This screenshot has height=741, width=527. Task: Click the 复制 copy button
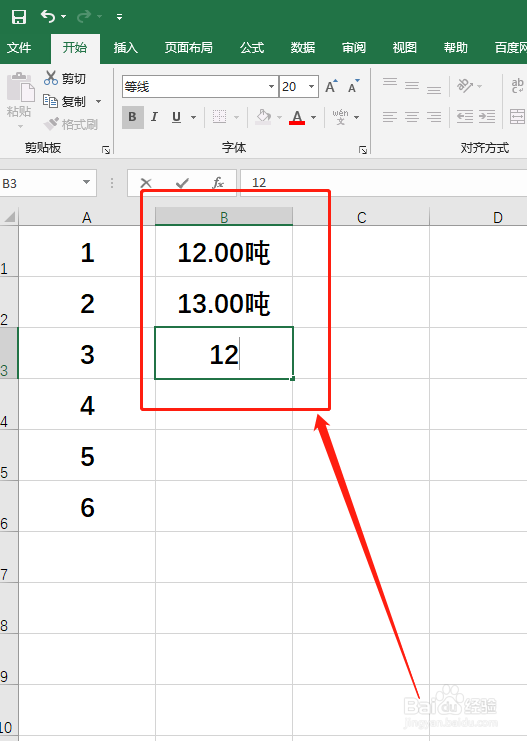click(65, 101)
